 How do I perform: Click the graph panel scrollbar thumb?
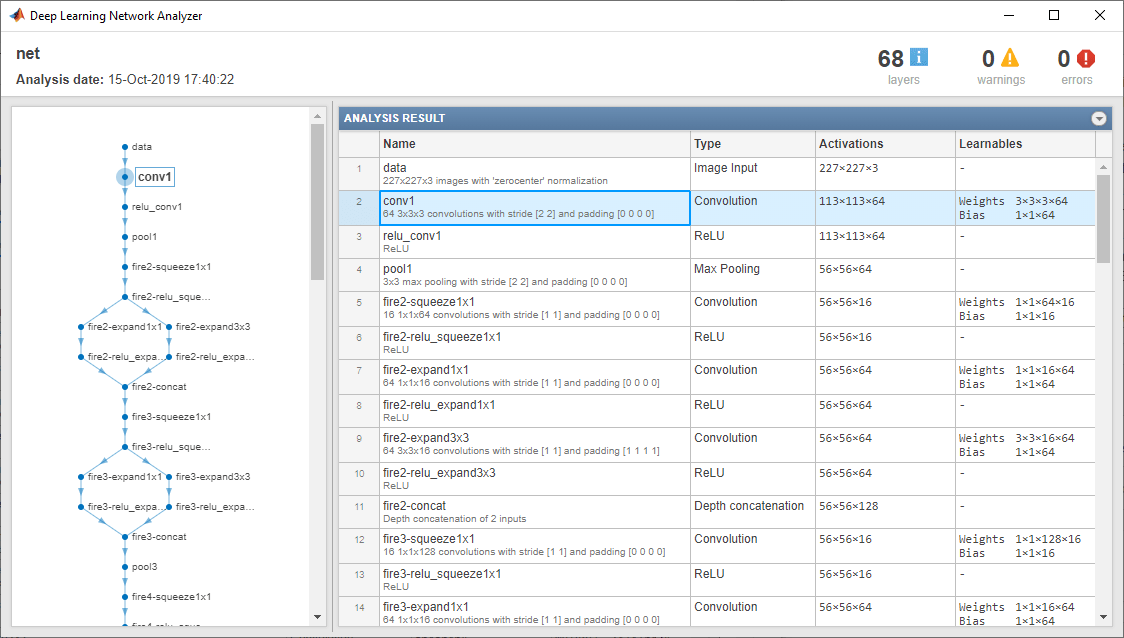tap(318, 202)
